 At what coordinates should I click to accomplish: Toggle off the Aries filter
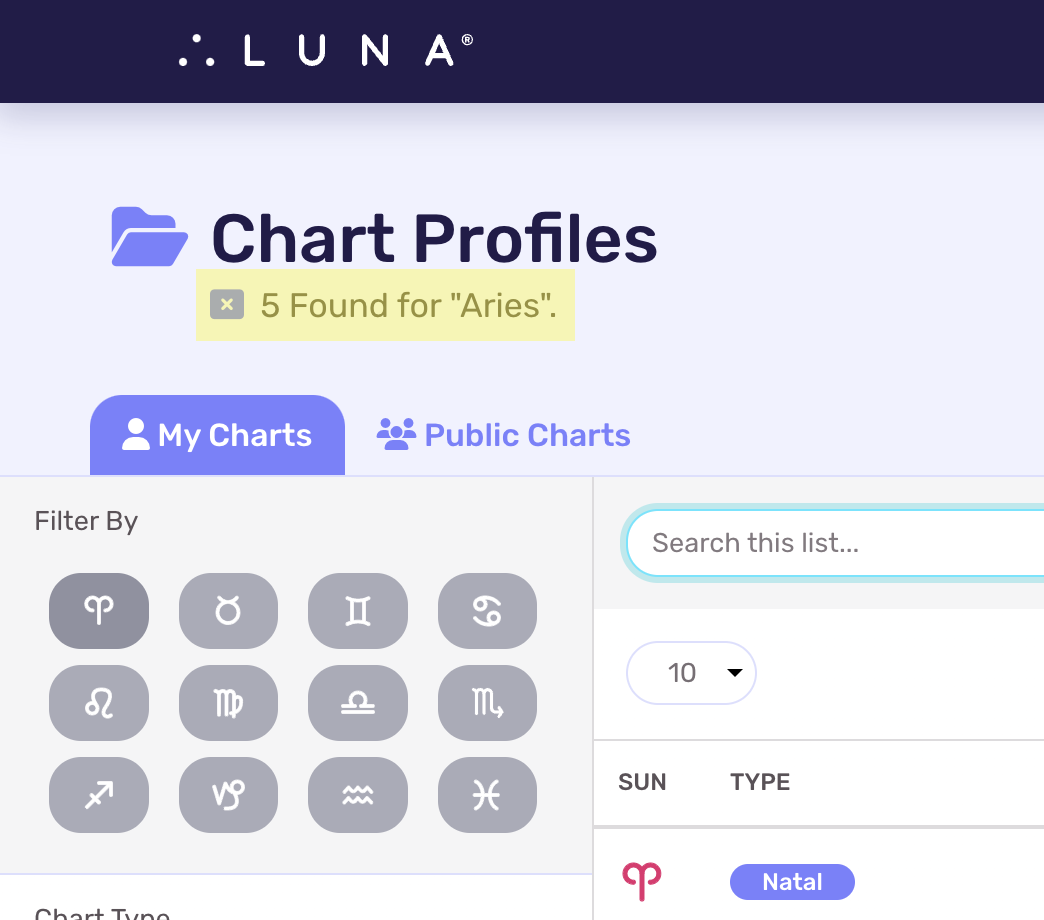click(x=99, y=611)
